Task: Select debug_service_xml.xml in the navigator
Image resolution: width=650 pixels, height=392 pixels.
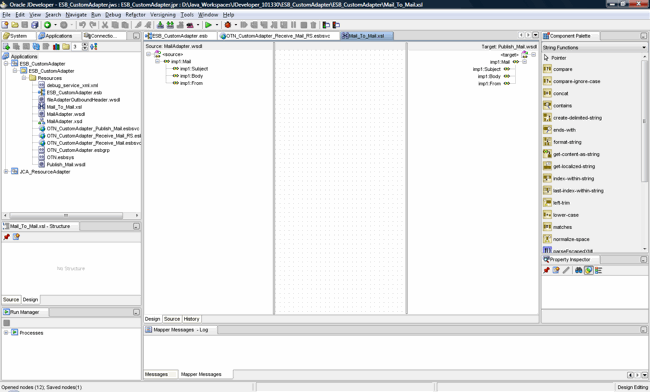Action: coord(72,85)
